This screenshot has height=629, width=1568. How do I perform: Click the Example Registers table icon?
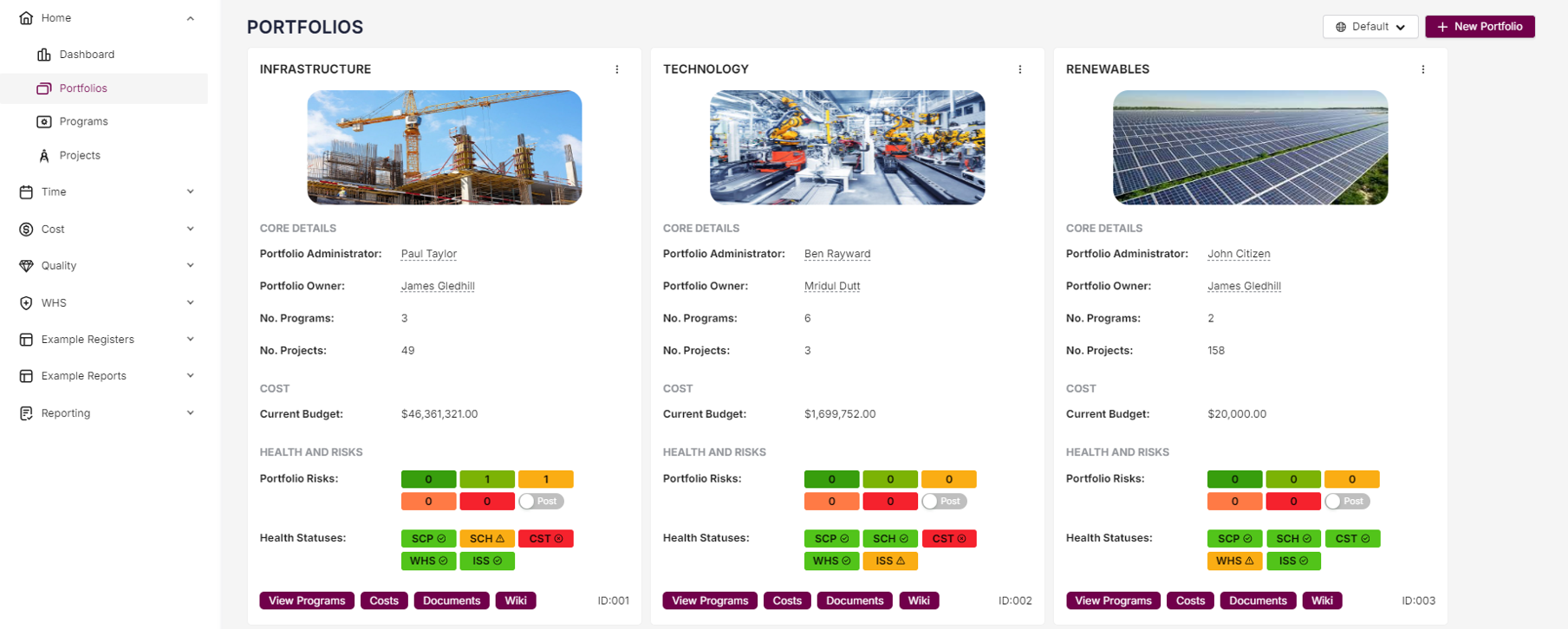26,340
